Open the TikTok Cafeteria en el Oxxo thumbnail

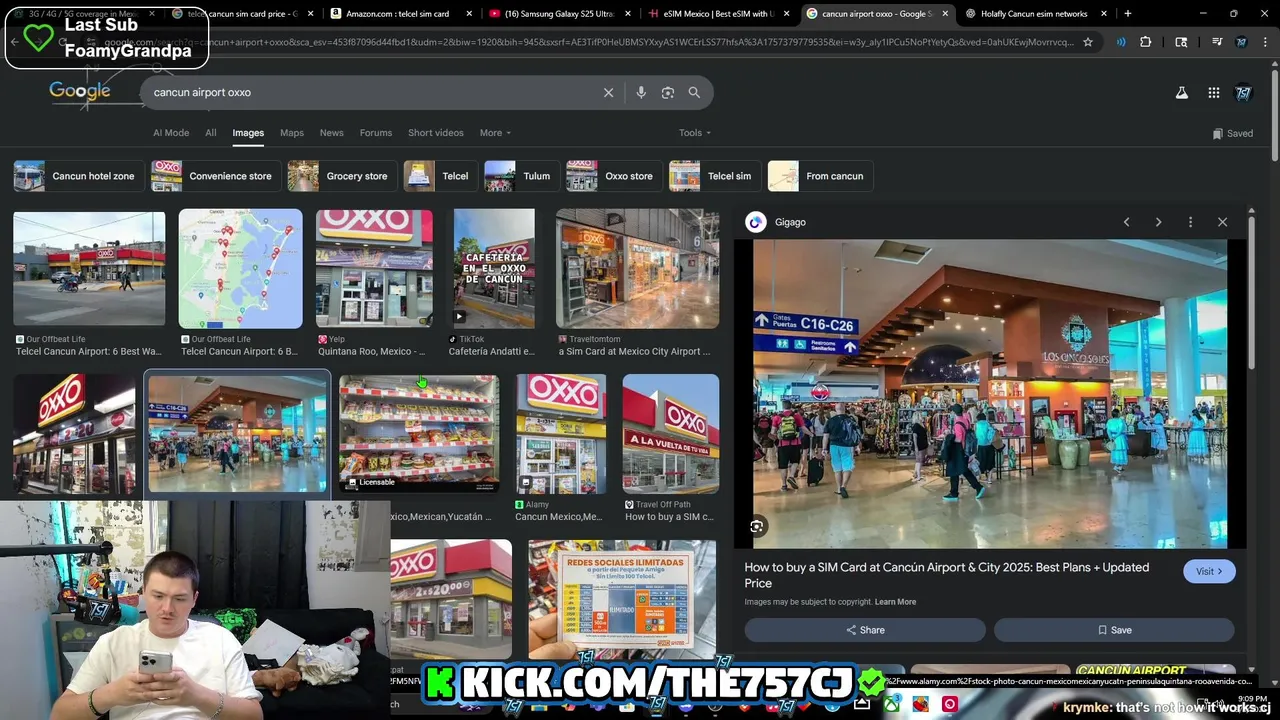click(x=494, y=269)
